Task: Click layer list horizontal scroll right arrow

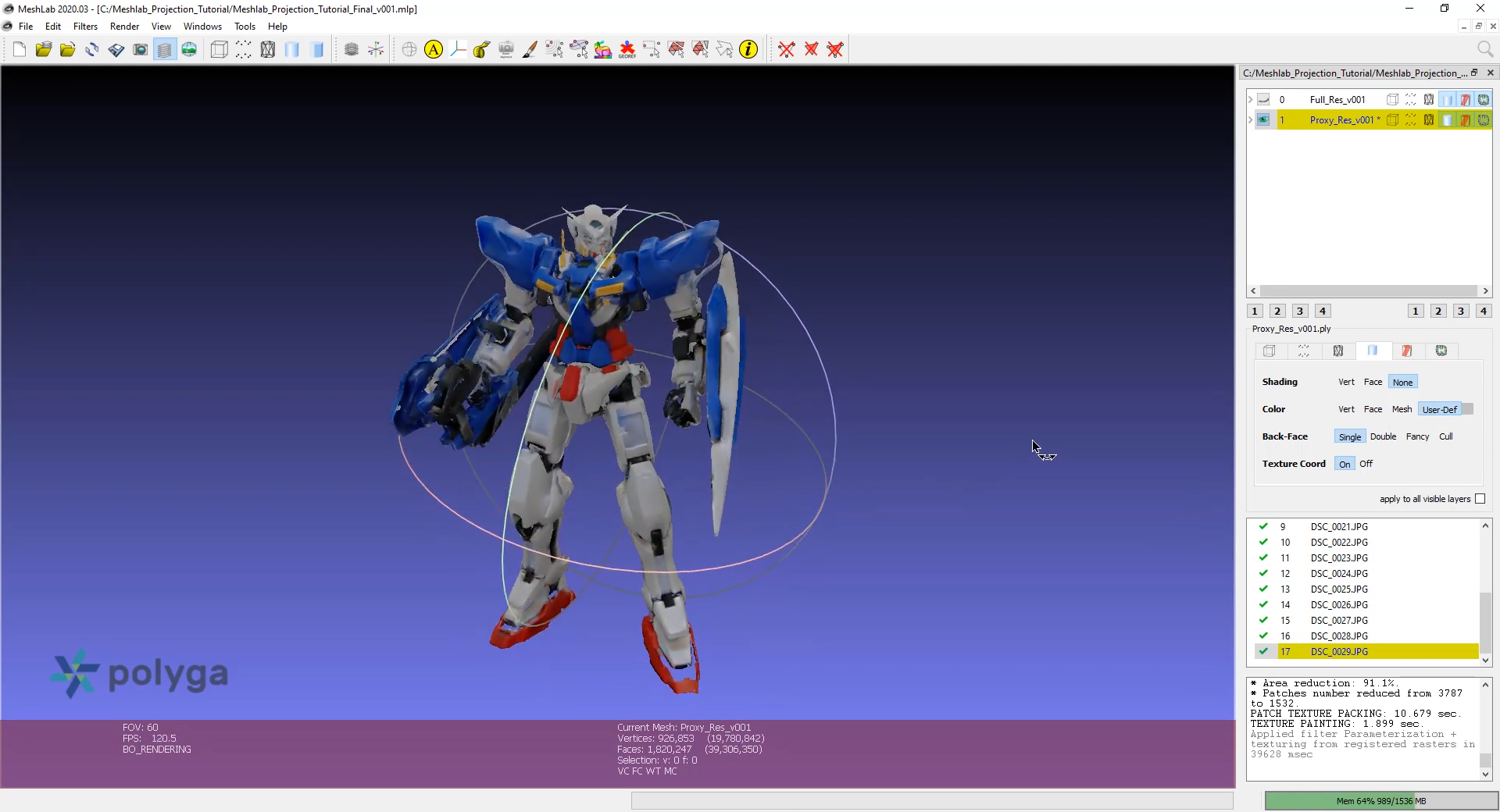Action: coord(1485,290)
